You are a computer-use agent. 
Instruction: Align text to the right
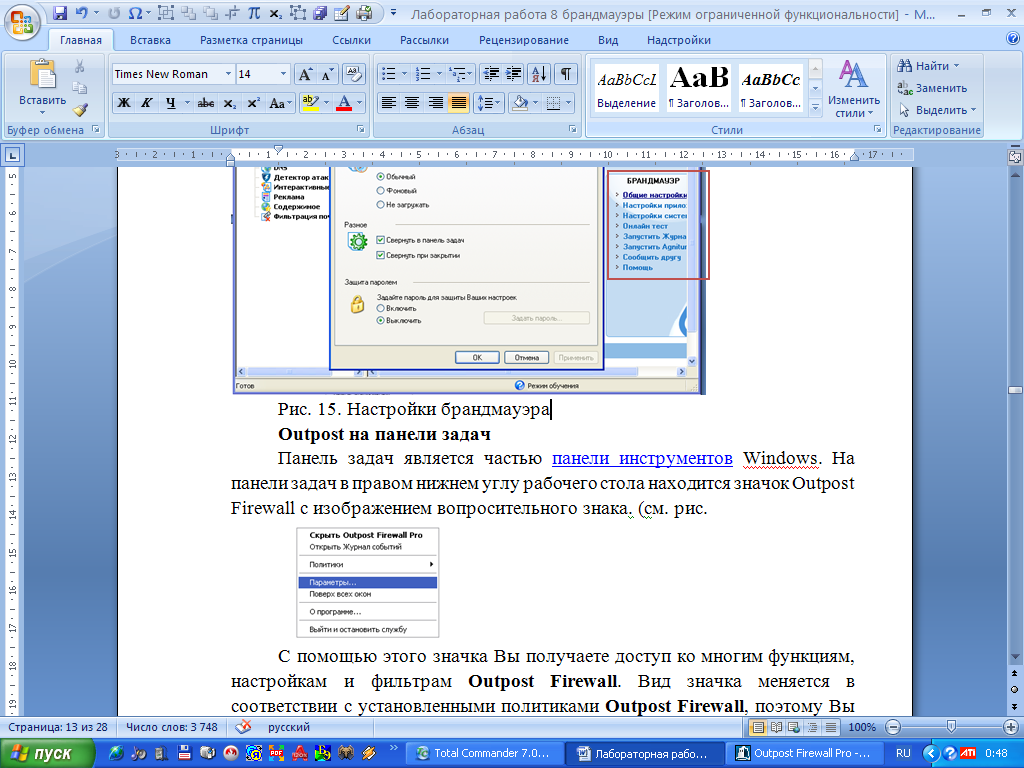(436, 103)
